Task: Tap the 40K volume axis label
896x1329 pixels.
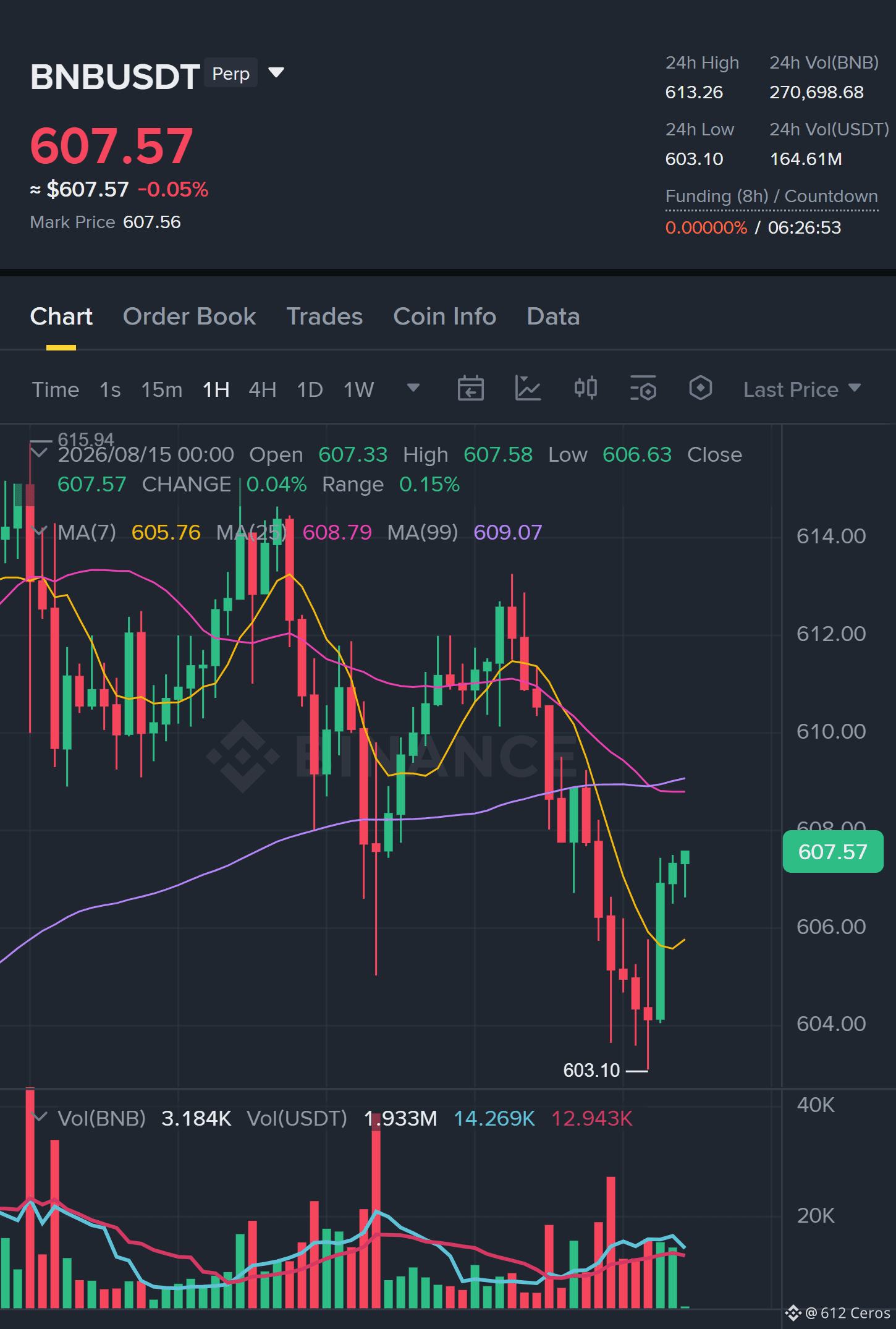Action: point(816,1105)
